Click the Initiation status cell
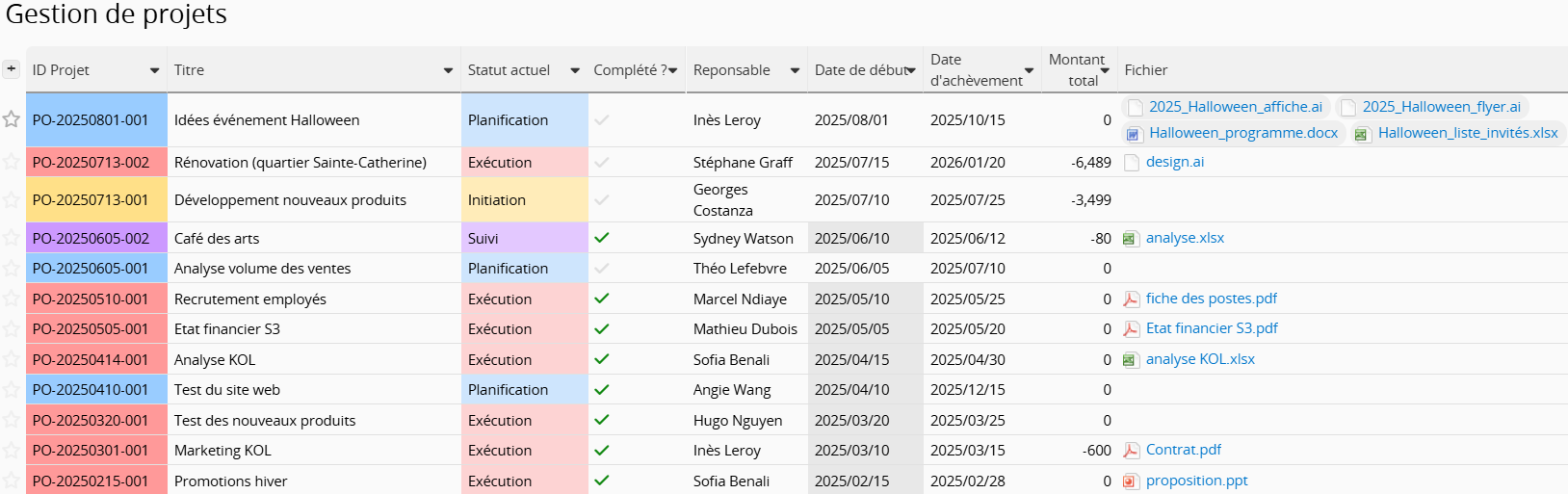Image resolution: width=1568 pixels, height=494 pixels. [x=525, y=199]
